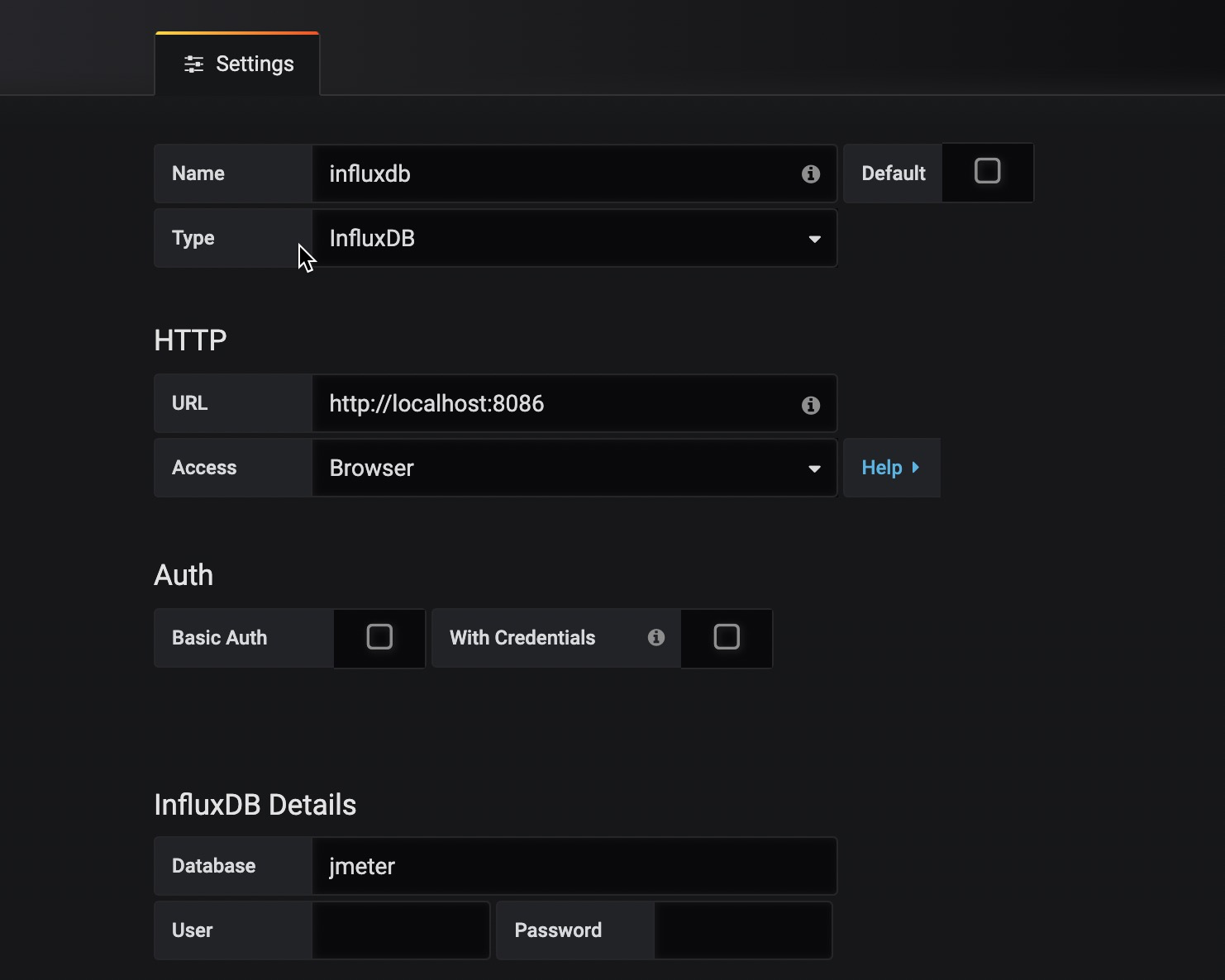Click the Type field label
The height and width of the screenshot is (980, 1225).
pos(193,238)
